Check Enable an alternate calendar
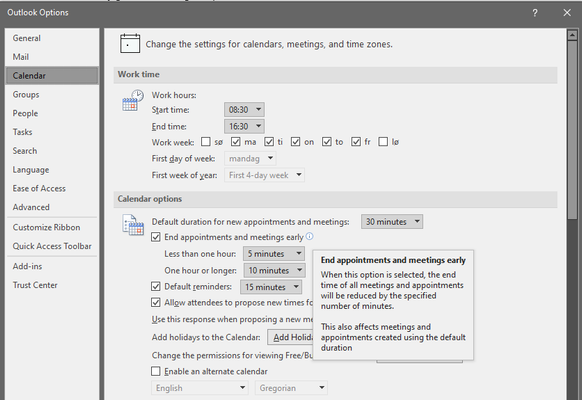The height and width of the screenshot is (400, 582). tap(156, 371)
